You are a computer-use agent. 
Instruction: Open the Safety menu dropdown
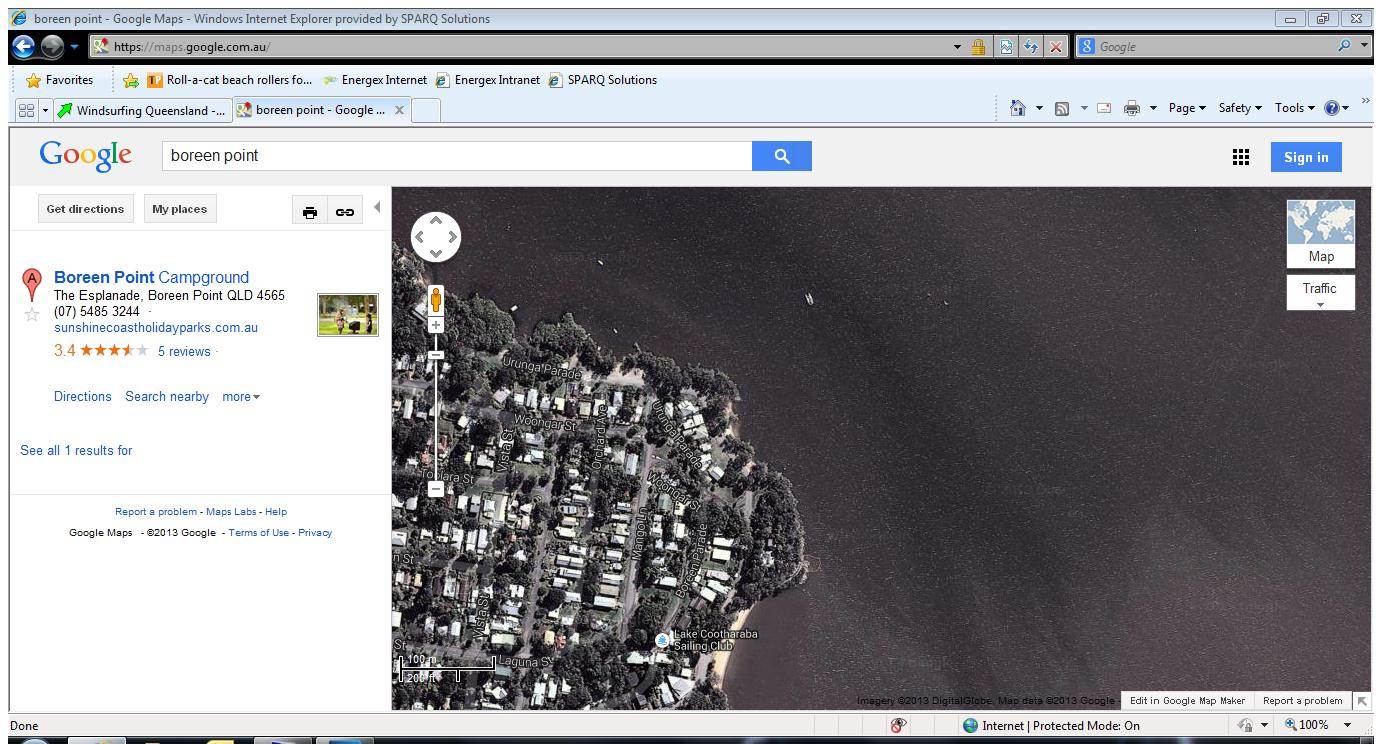[1240, 108]
